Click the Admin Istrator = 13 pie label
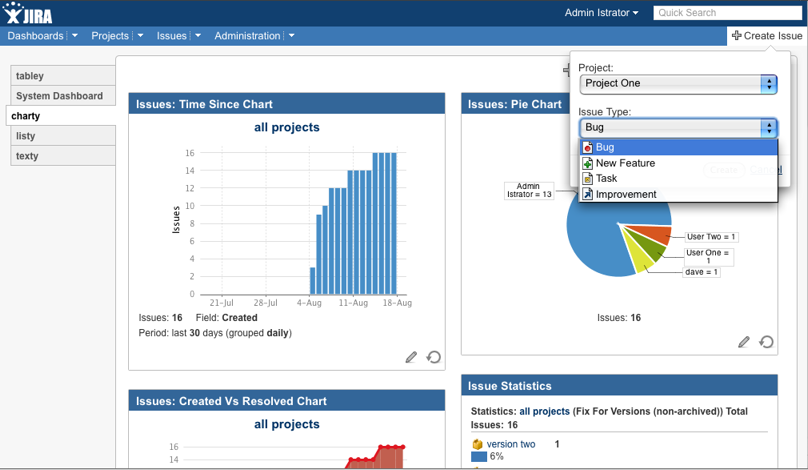The width and height of the screenshot is (808, 470). click(529, 190)
